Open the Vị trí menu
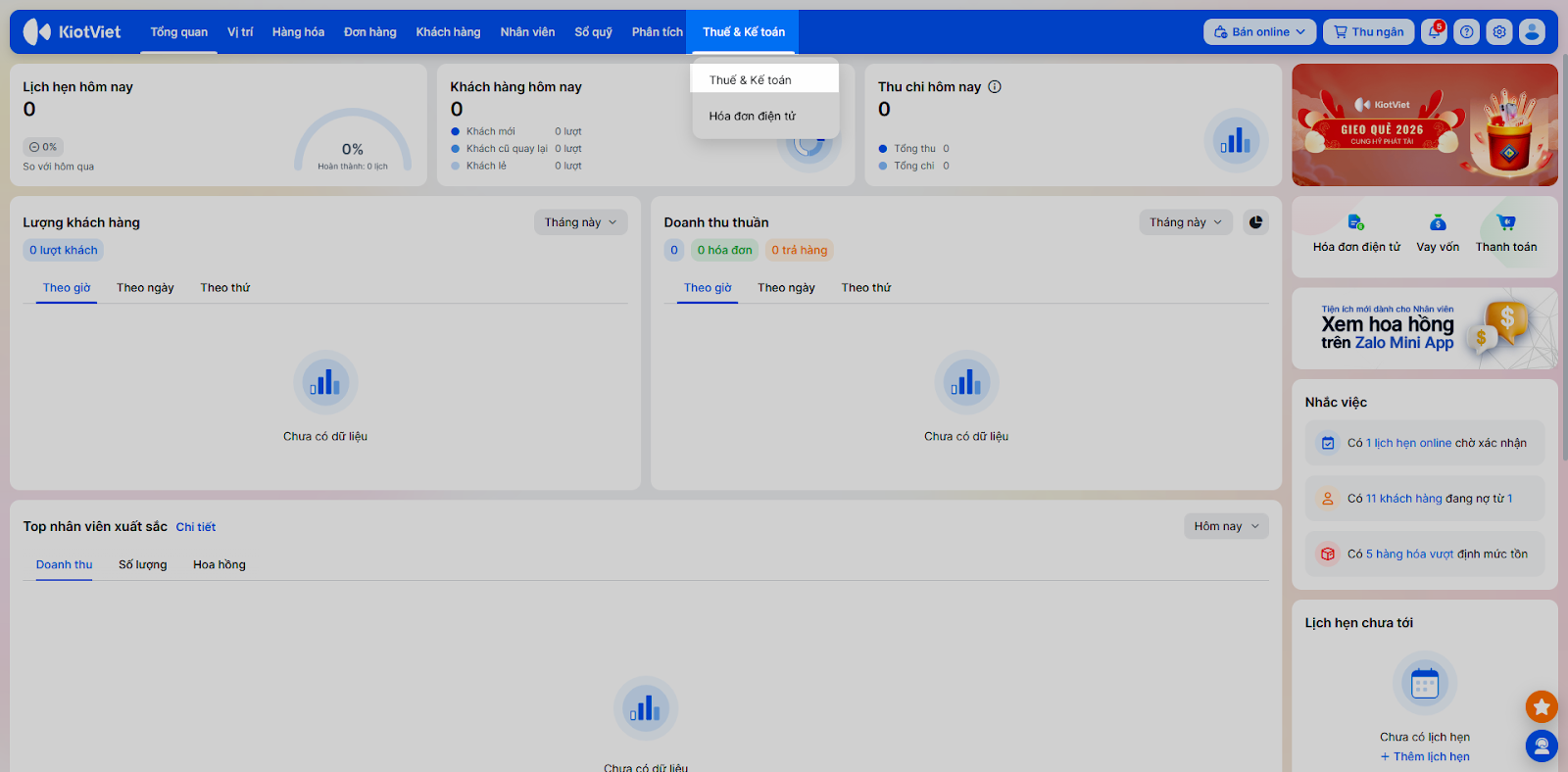 click(240, 32)
